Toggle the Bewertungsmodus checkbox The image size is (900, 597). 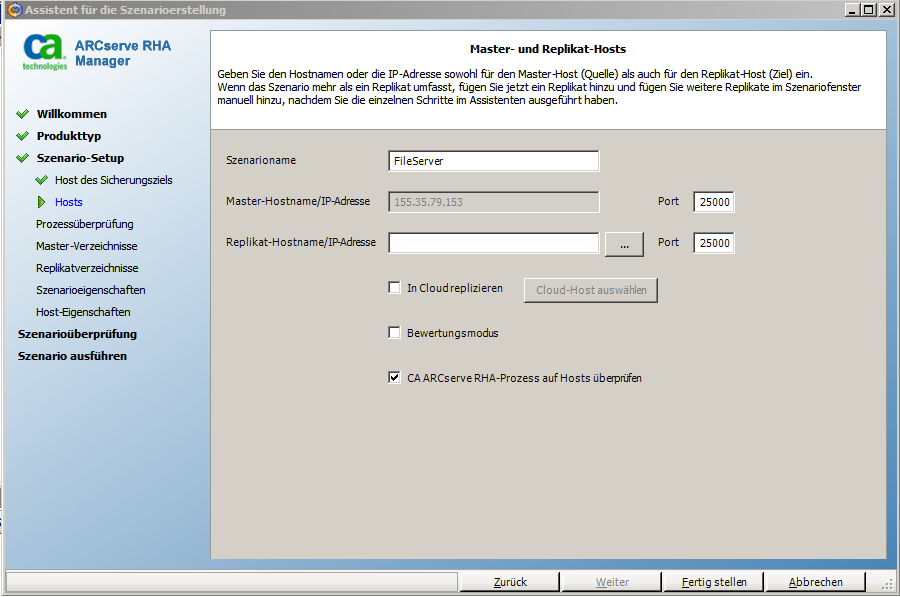point(394,333)
